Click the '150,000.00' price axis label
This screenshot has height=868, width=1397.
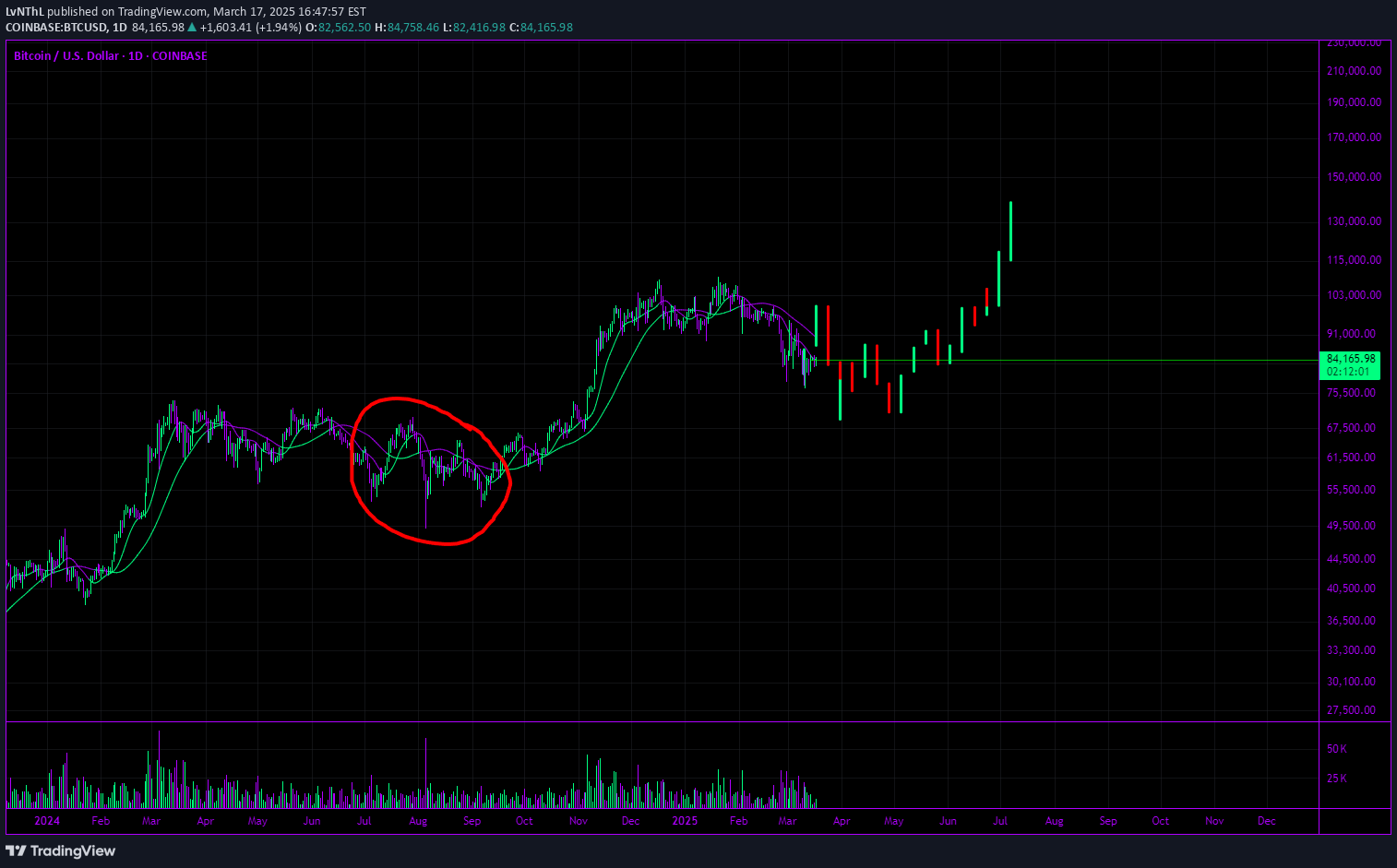pyautogui.click(x=1354, y=177)
